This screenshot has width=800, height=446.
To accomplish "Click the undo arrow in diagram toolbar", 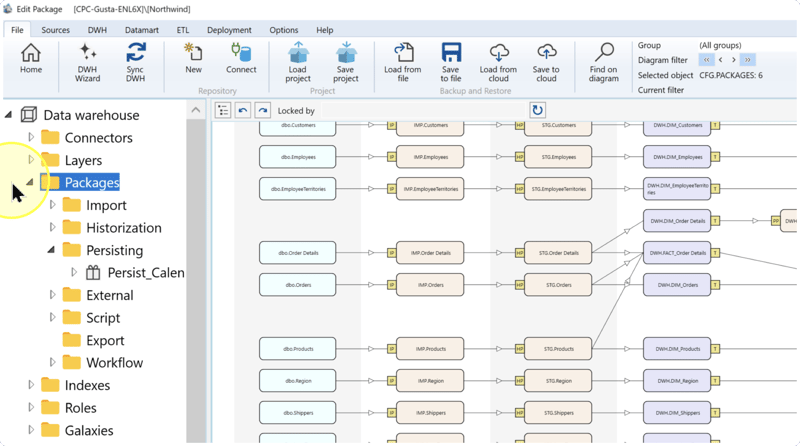I will point(243,110).
